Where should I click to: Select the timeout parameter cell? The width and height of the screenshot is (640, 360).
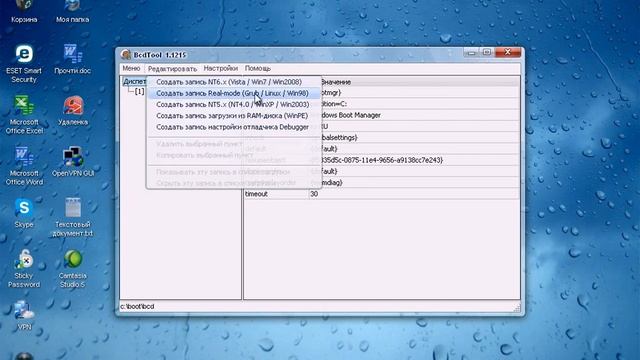coord(276,194)
